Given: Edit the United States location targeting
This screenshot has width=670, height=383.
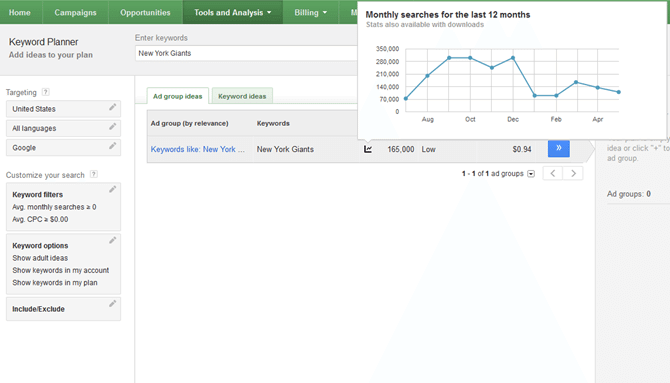Looking at the screenshot, I should pyautogui.click(x=112, y=107).
